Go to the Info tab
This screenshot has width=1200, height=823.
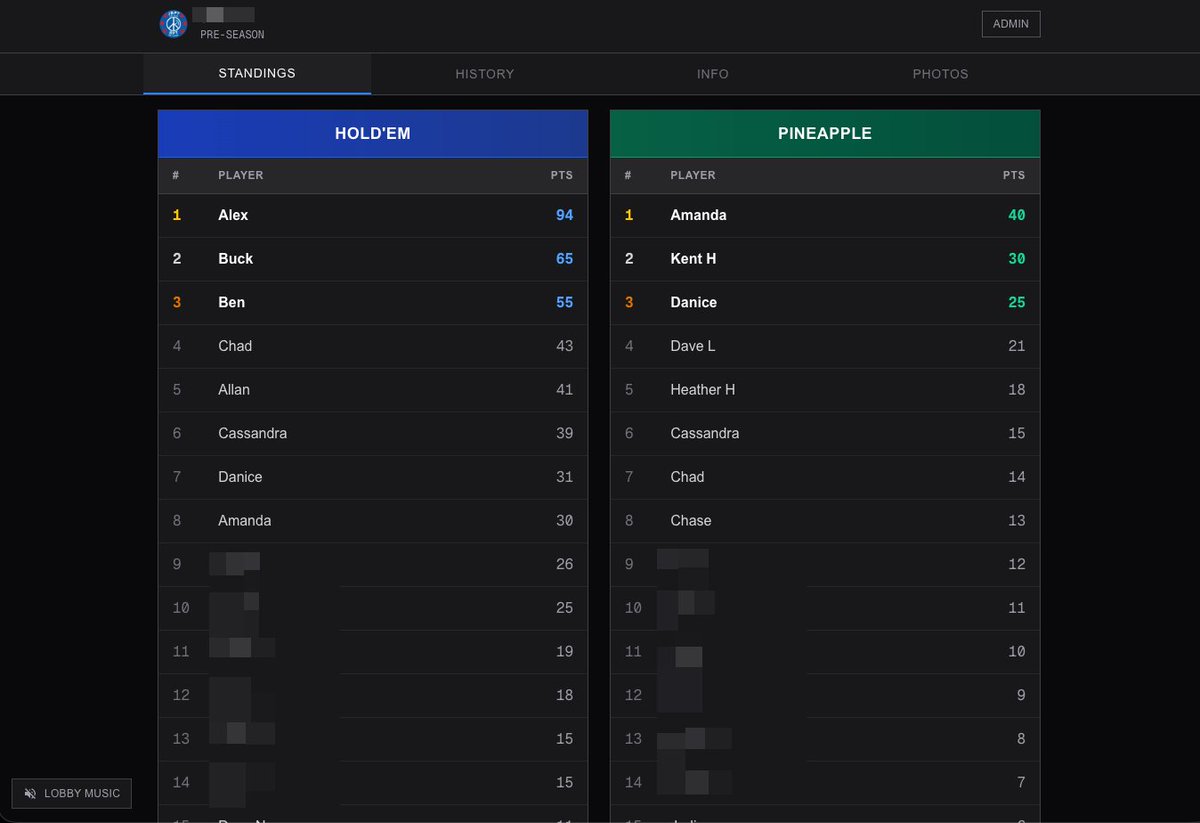(713, 74)
